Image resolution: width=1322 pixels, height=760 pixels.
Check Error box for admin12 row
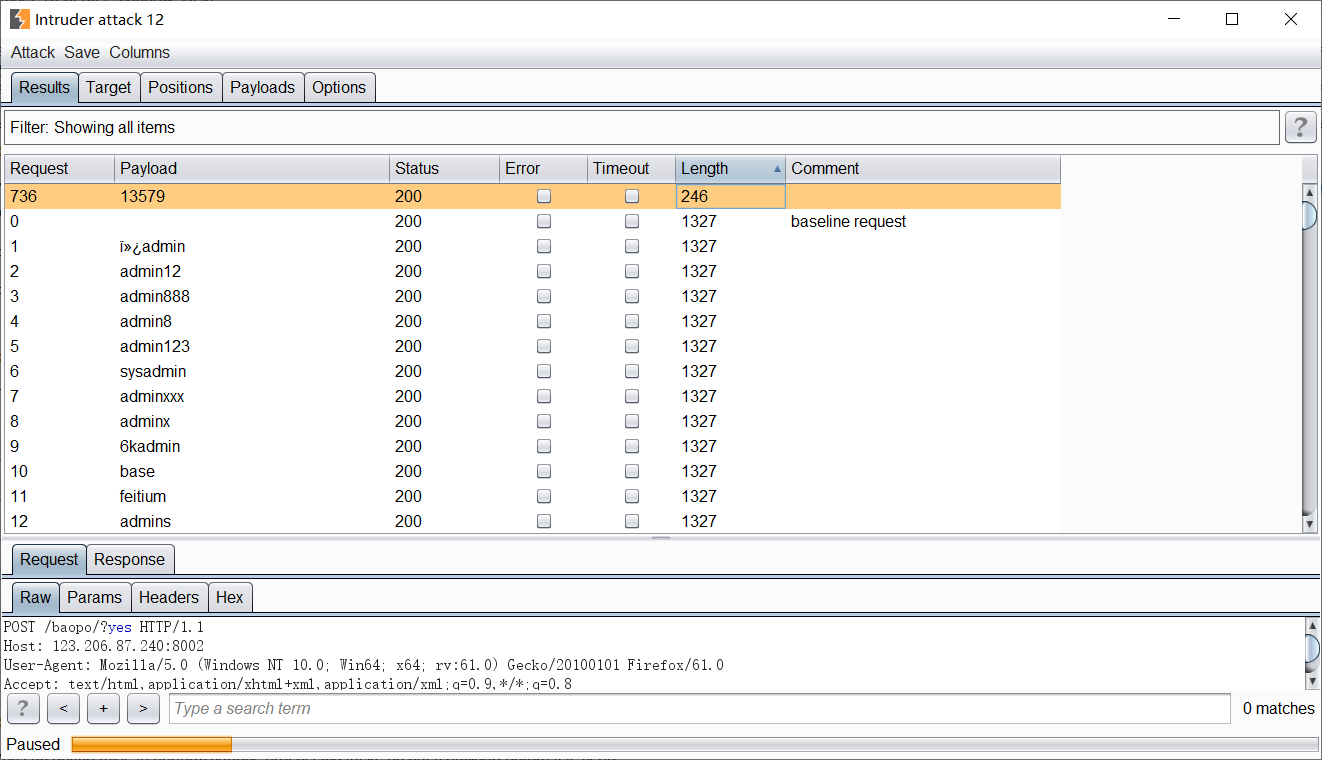(x=544, y=271)
